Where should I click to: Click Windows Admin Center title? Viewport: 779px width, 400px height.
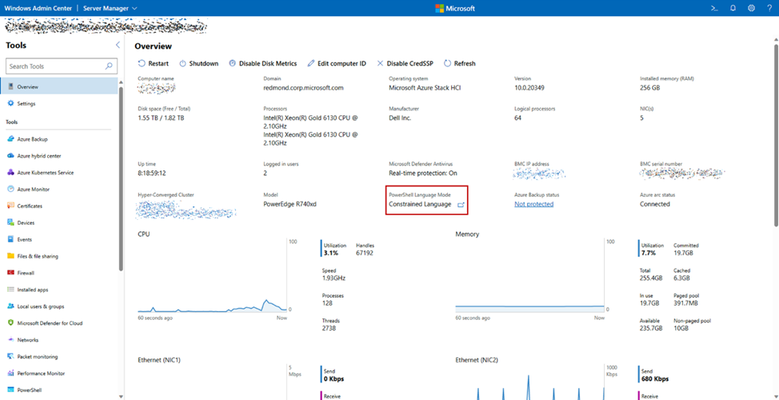pos(38,8)
